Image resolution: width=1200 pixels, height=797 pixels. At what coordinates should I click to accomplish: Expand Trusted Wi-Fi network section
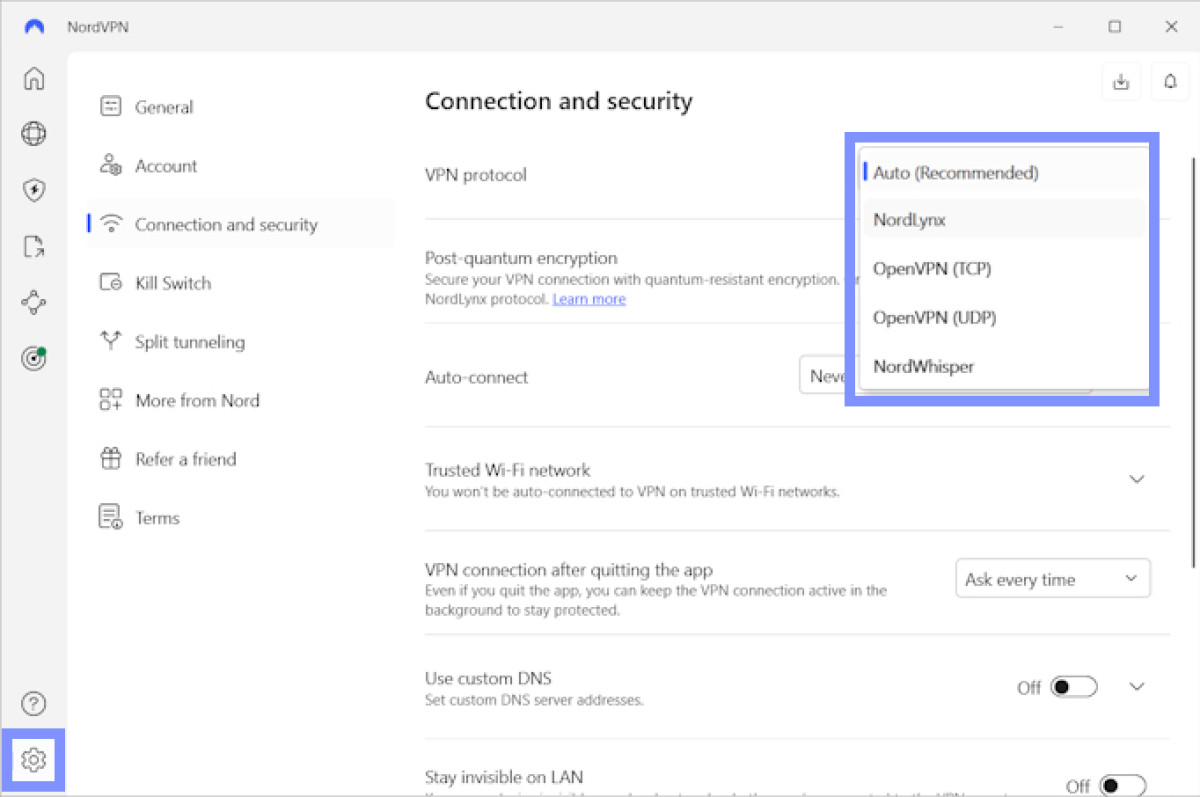[x=1137, y=479]
